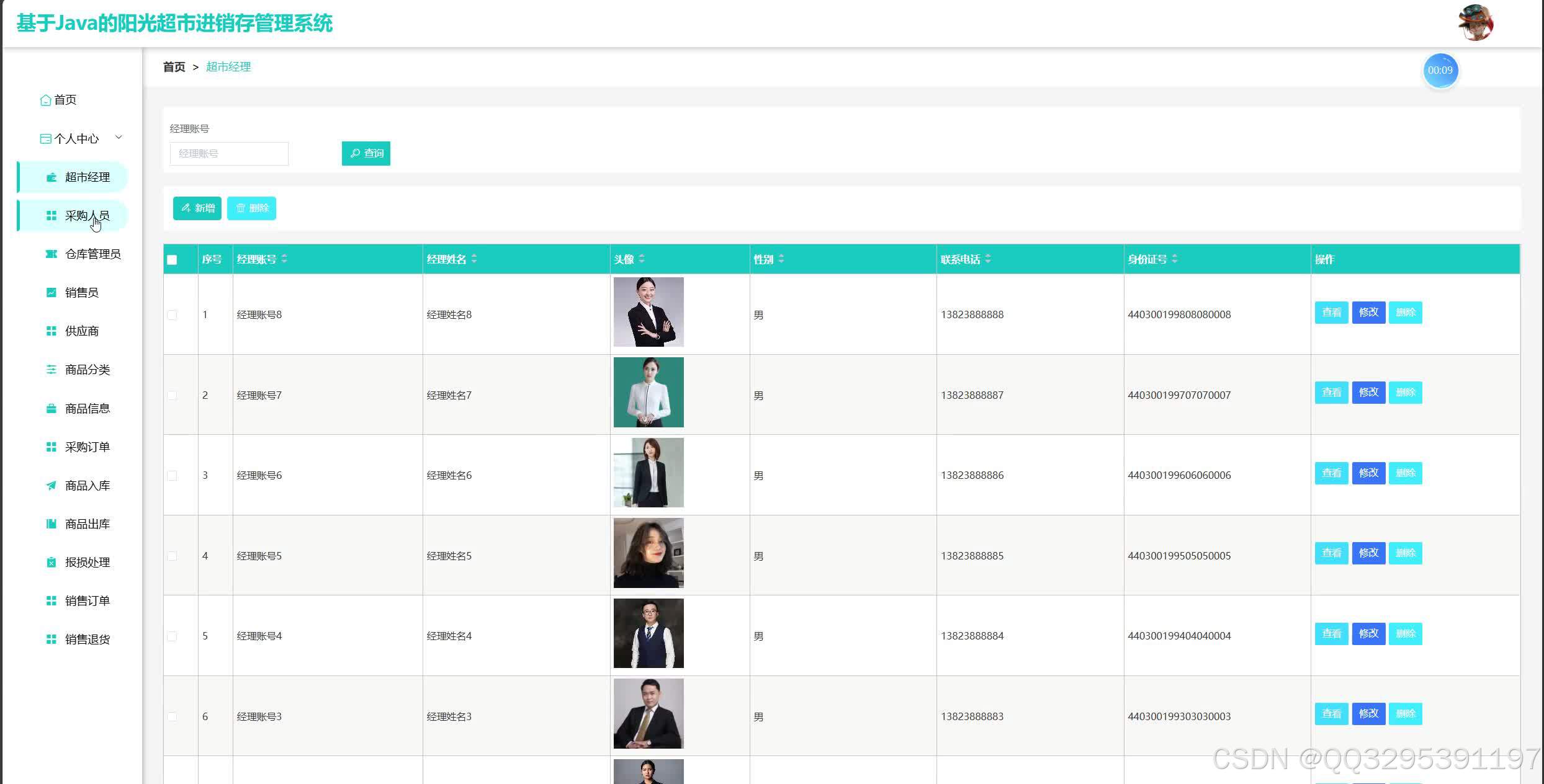
Task: Click the 商品分类 list icon
Action: 52,370
